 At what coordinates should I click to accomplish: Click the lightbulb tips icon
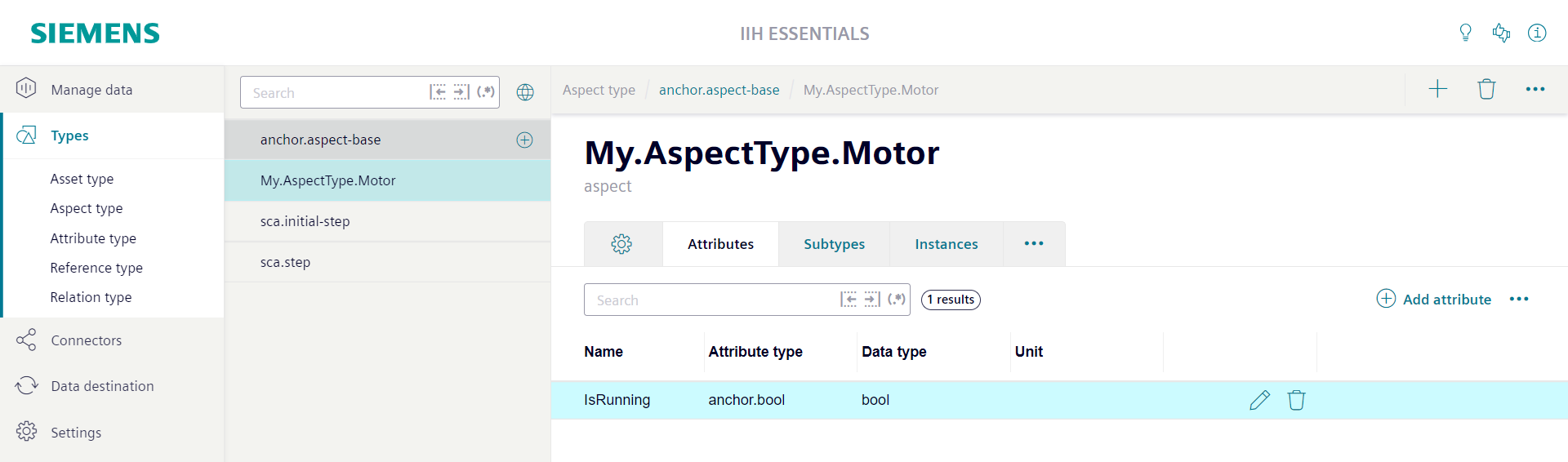[x=1465, y=33]
